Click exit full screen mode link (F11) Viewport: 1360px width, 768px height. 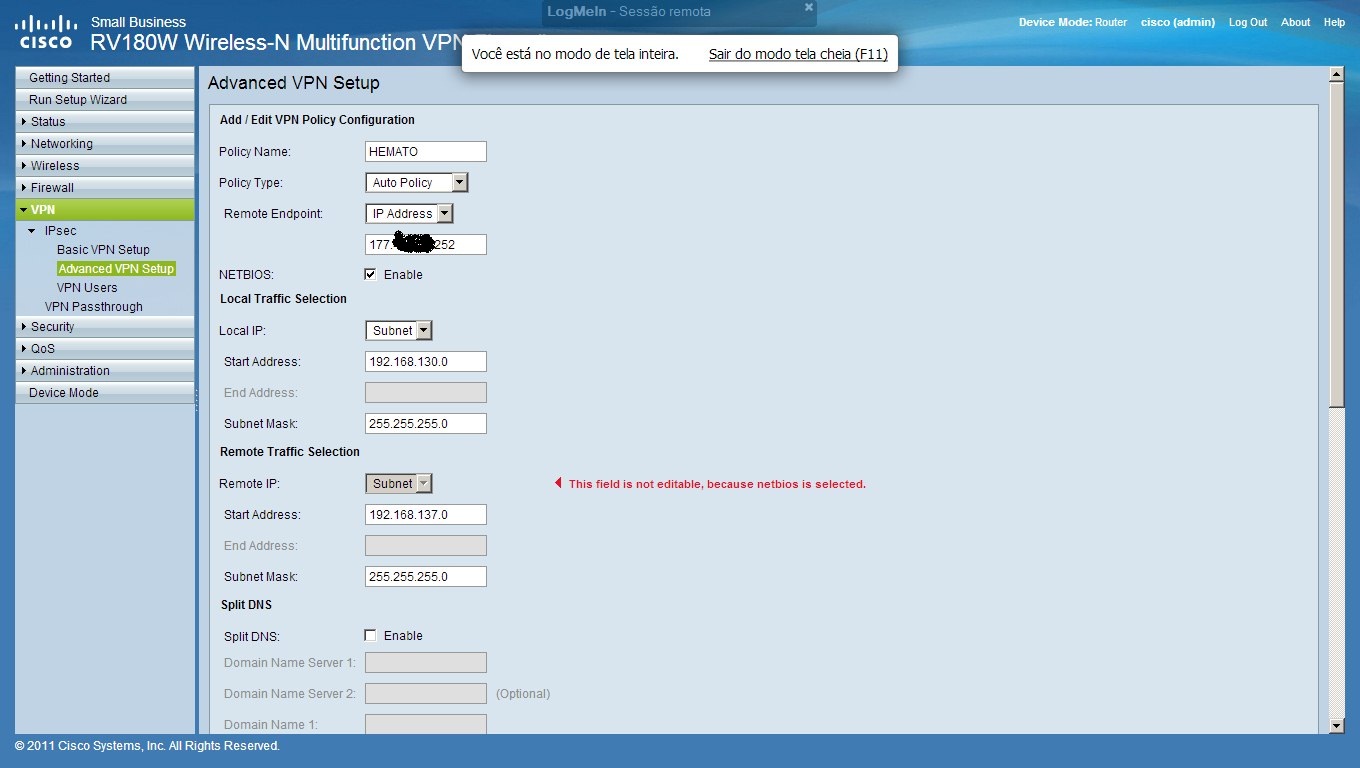[798, 54]
